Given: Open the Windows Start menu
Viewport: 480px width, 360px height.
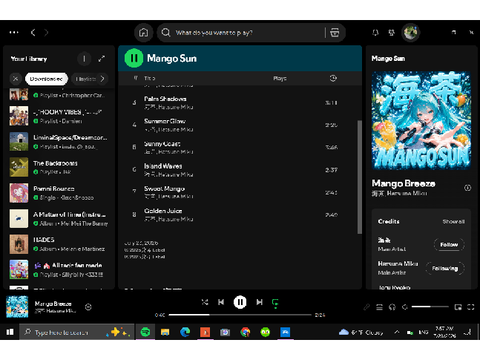Looking at the screenshot, I should coord(10,332).
